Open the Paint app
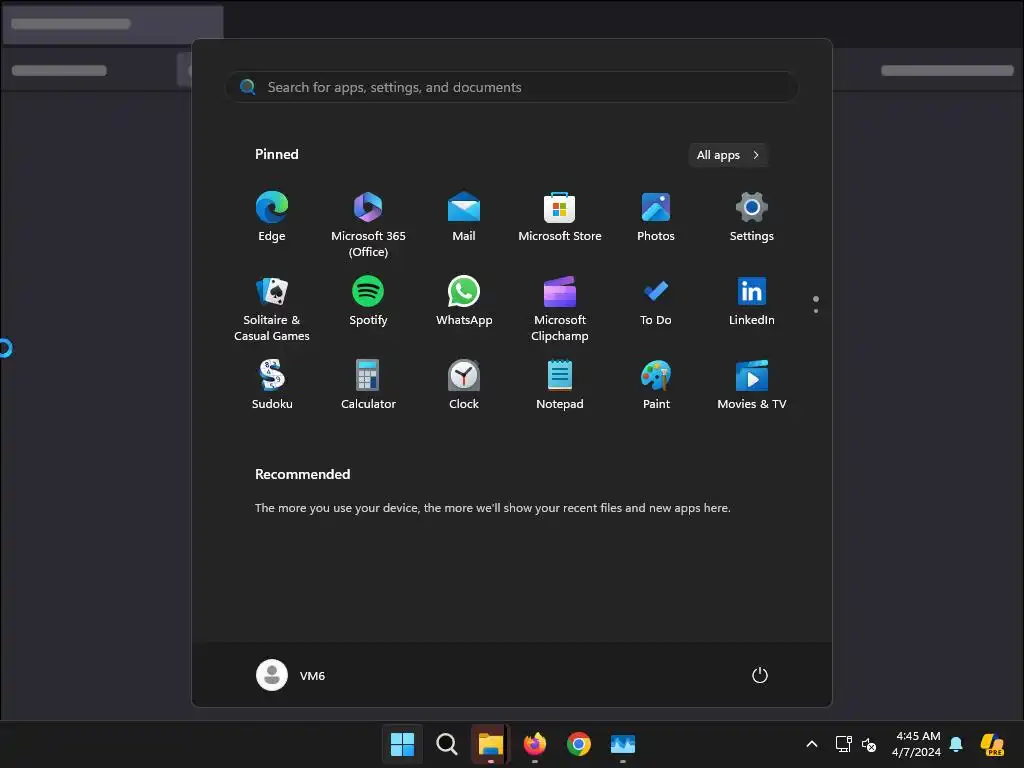 [x=656, y=385]
